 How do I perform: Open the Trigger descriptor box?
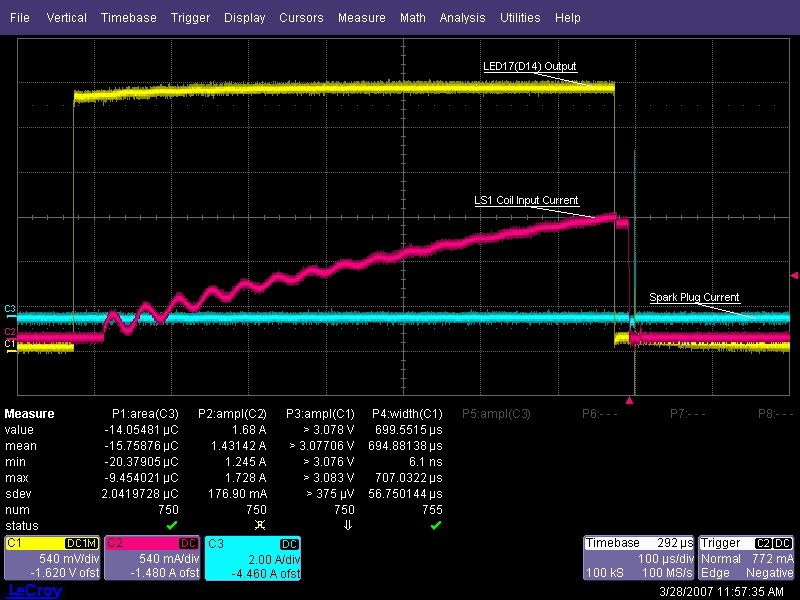[x=746, y=558]
